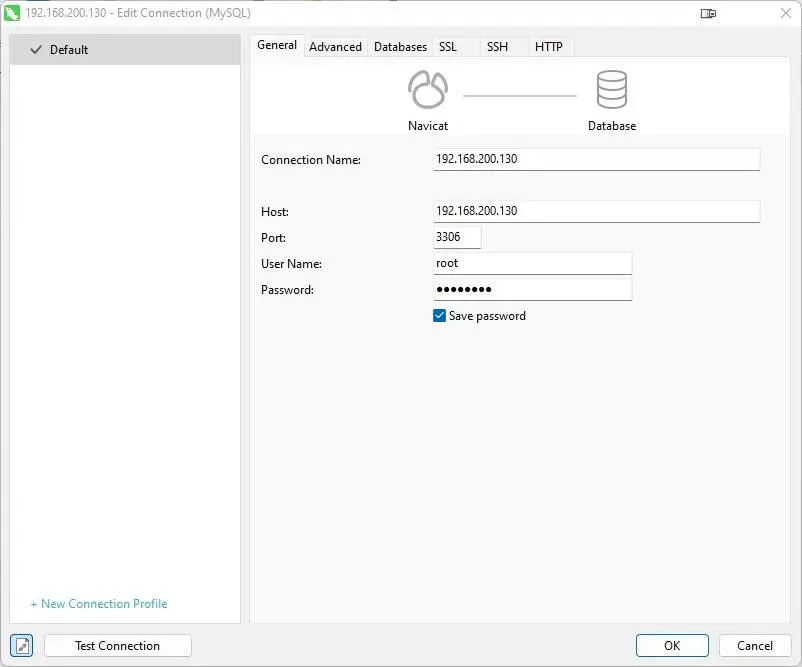Image resolution: width=802 pixels, height=667 pixels.
Task: Click the Database caption text
Action: pos(612,126)
